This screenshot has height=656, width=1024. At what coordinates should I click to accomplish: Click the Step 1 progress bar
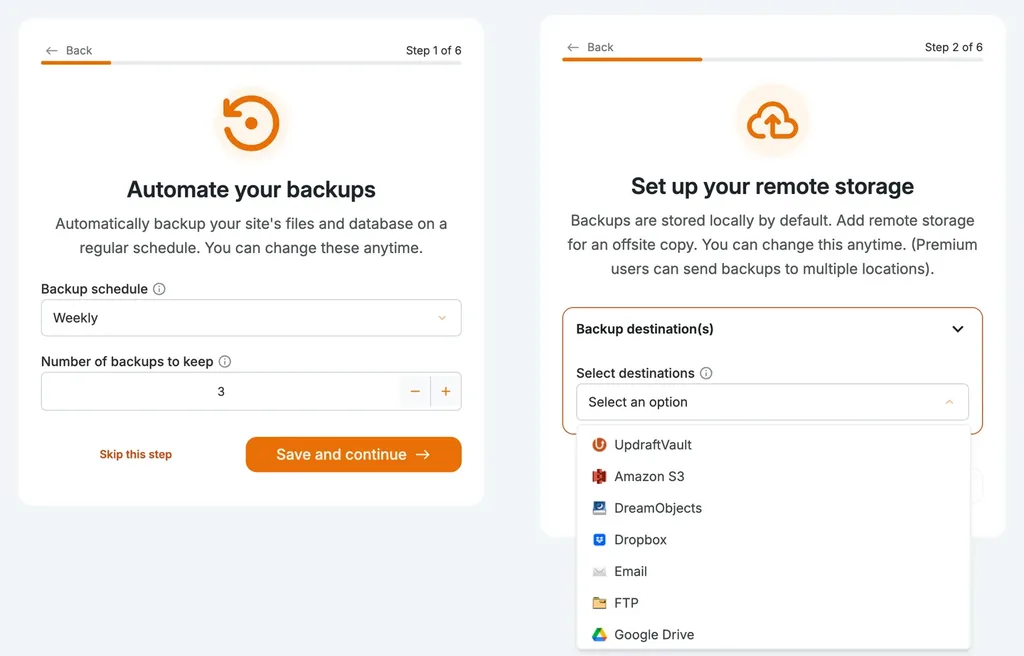coord(251,63)
